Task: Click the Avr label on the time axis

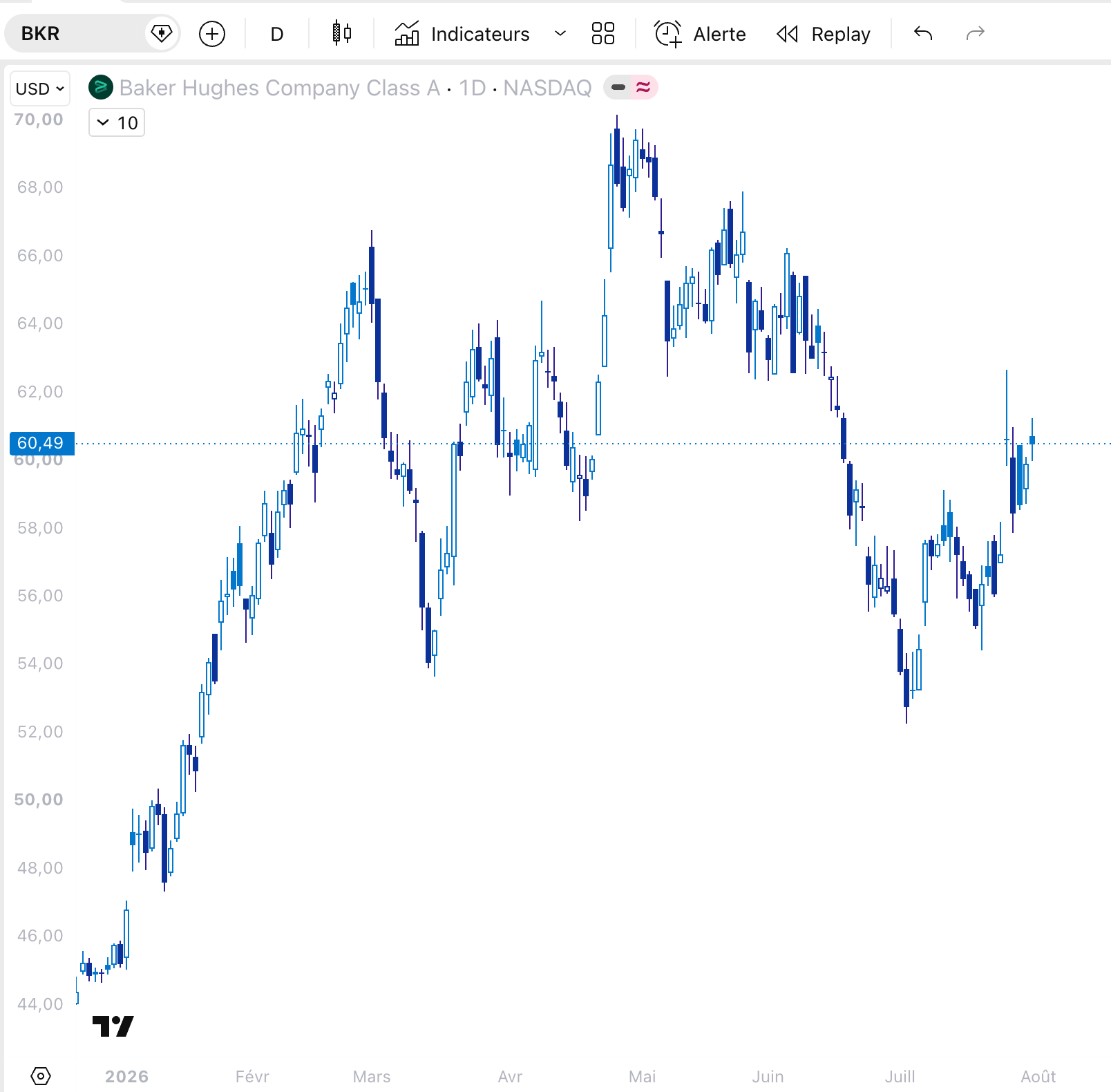Action: pyautogui.click(x=510, y=1077)
